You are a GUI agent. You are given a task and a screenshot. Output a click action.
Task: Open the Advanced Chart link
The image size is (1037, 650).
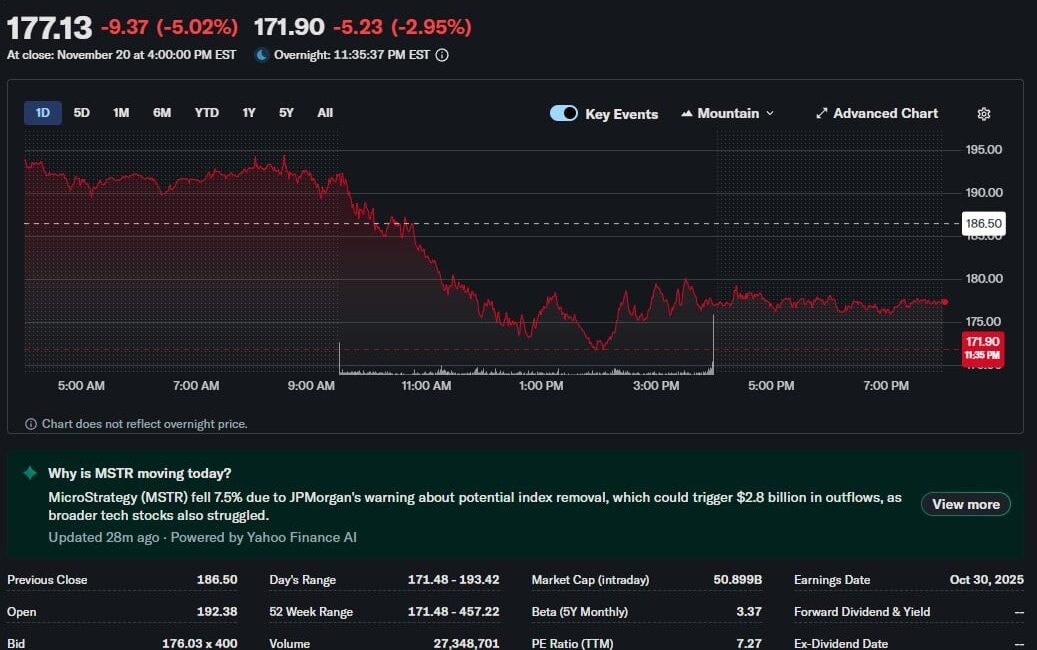coord(885,114)
